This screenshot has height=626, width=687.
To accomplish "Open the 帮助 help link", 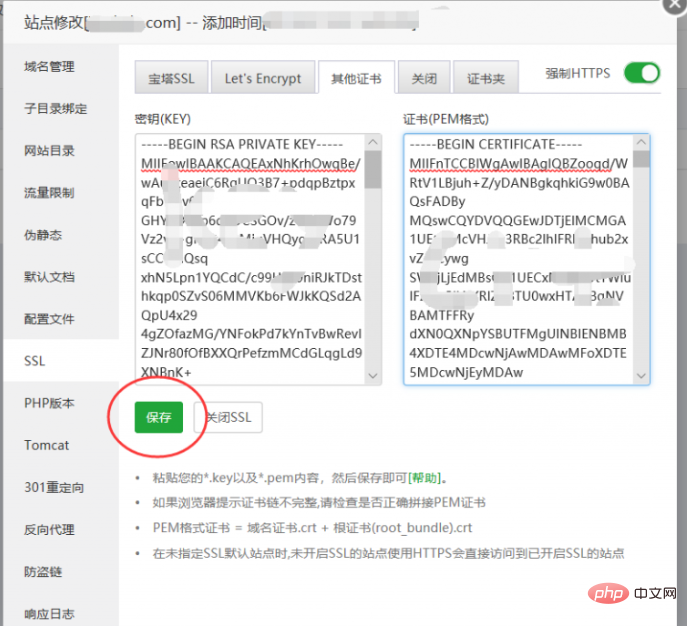I will (424, 477).
